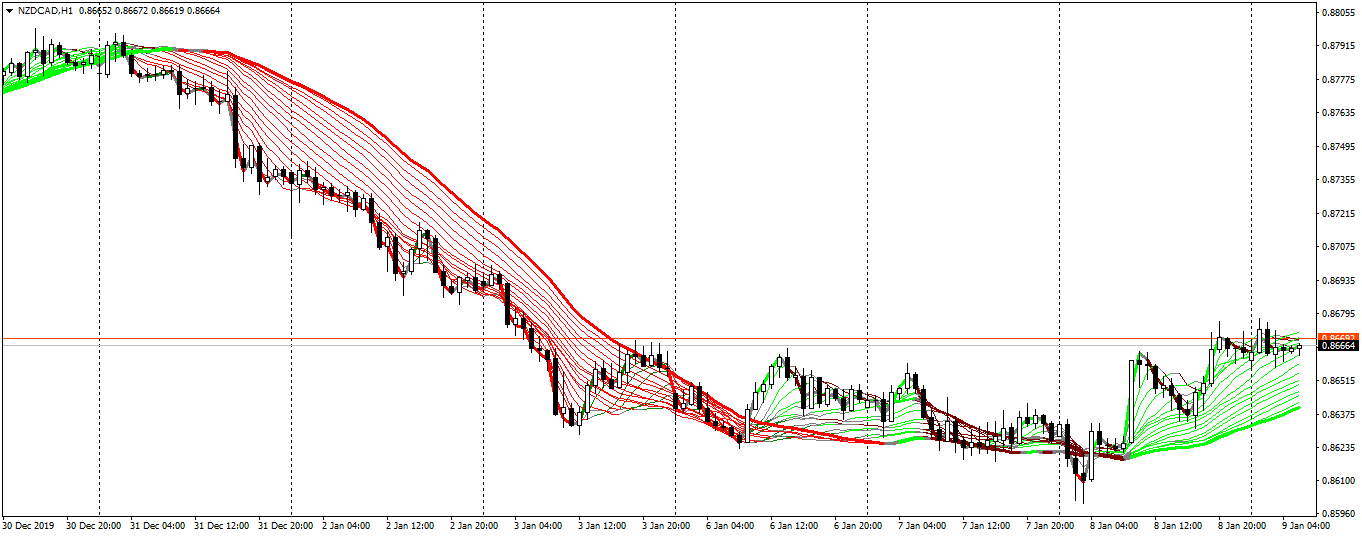Click the 8 Jan 04:00 time label
The image size is (1362, 537).
point(1115,524)
